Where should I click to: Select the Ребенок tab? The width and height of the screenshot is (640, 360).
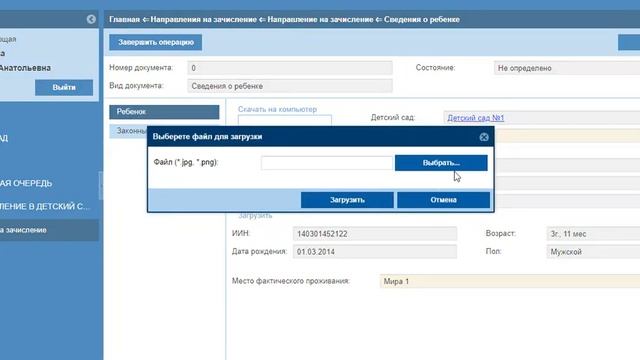click(164, 112)
